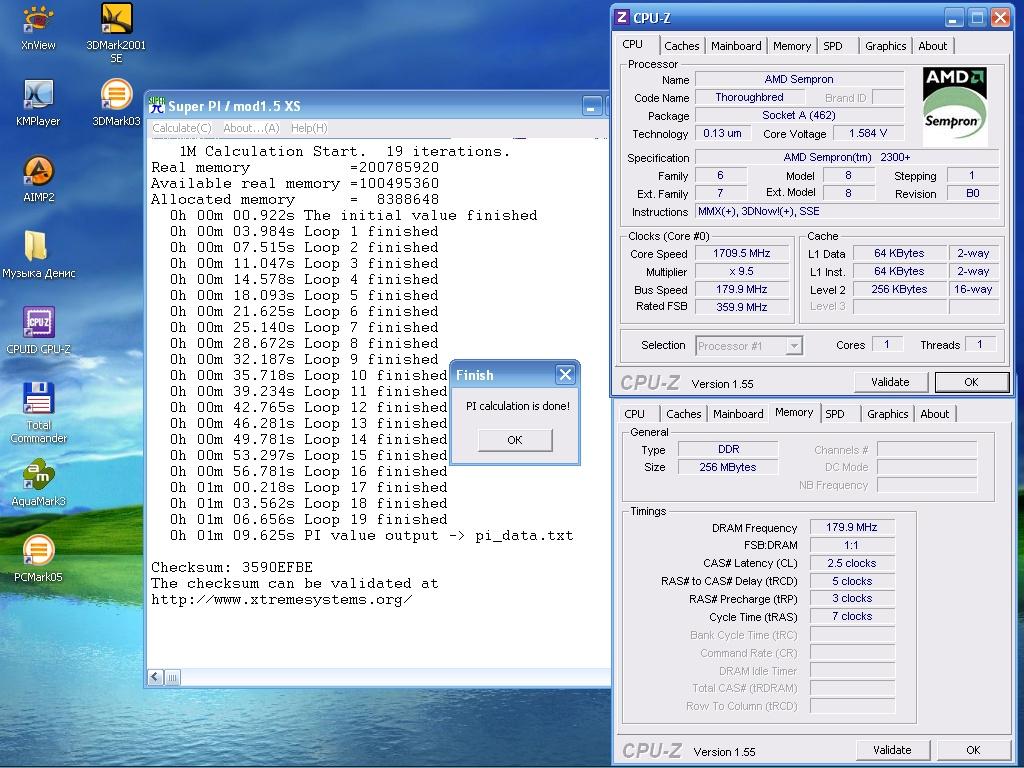
Task: Click the Specification field AMD Sempron(tm) 2300+
Action: pyautogui.click(x=846, y=157)
